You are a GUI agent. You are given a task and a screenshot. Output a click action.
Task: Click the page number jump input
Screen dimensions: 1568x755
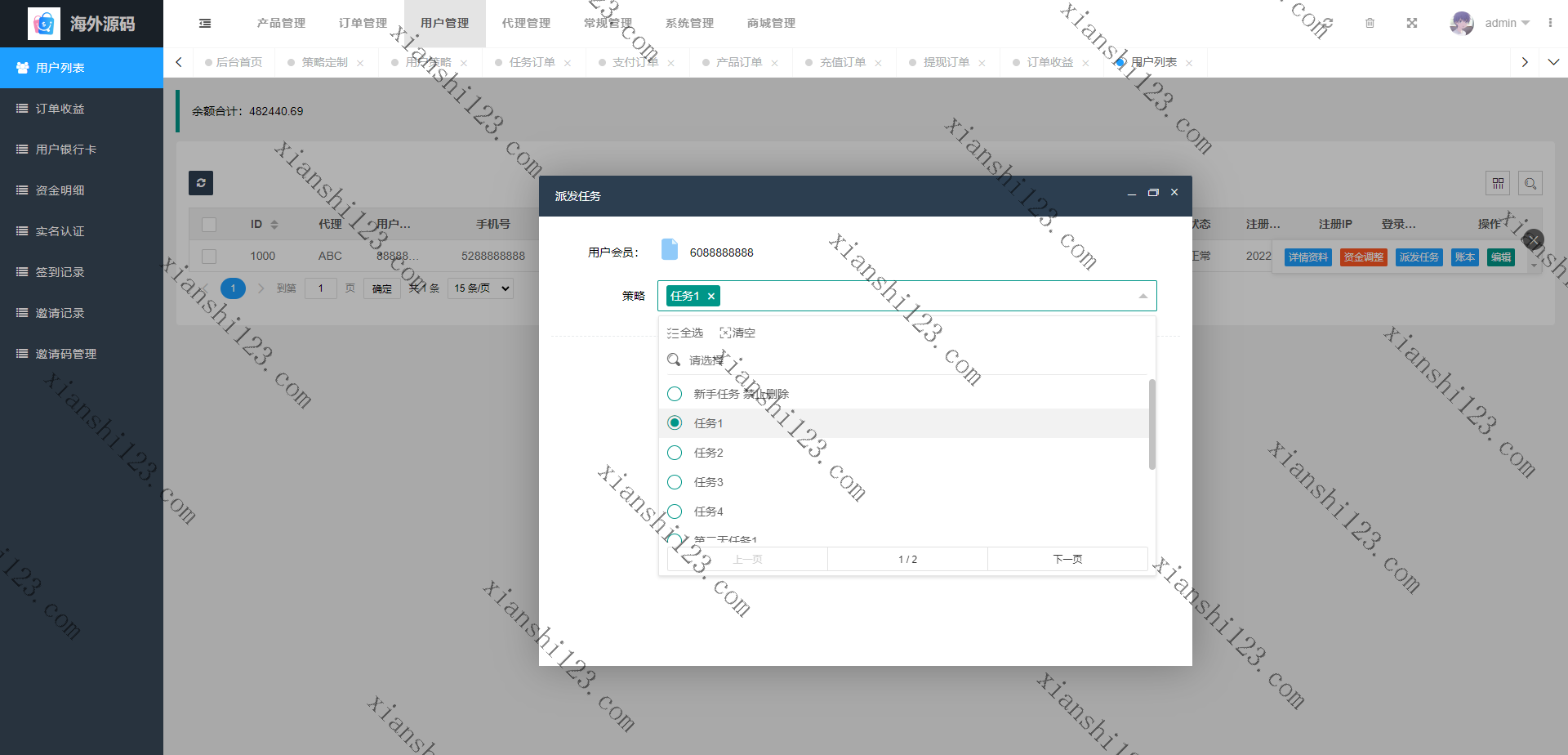[x=321, y=288]
